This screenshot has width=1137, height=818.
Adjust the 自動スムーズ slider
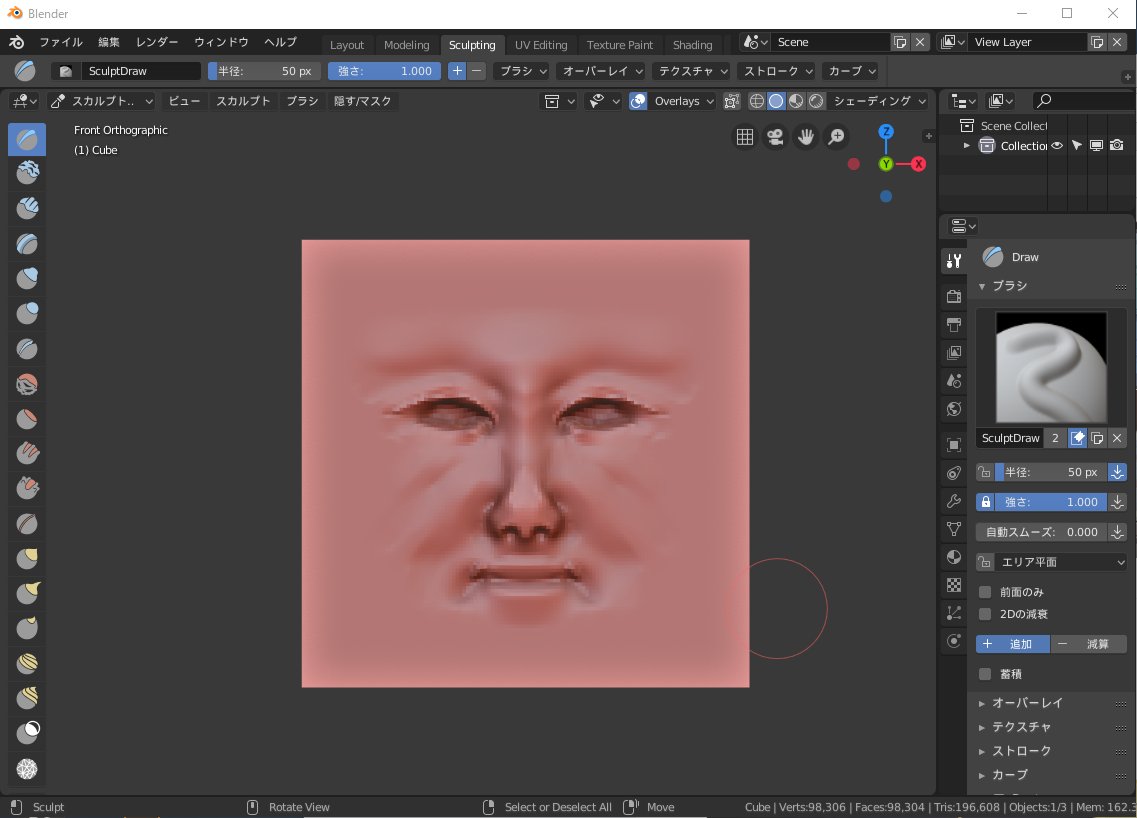[x=1041, y=532]
